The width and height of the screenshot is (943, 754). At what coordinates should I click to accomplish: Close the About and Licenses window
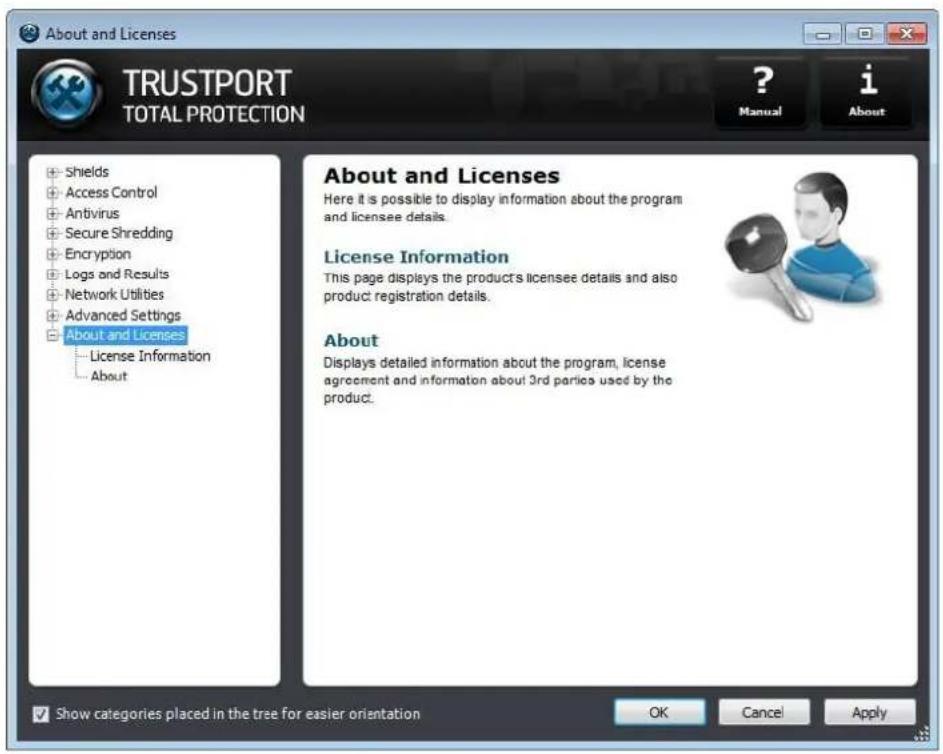907,34
